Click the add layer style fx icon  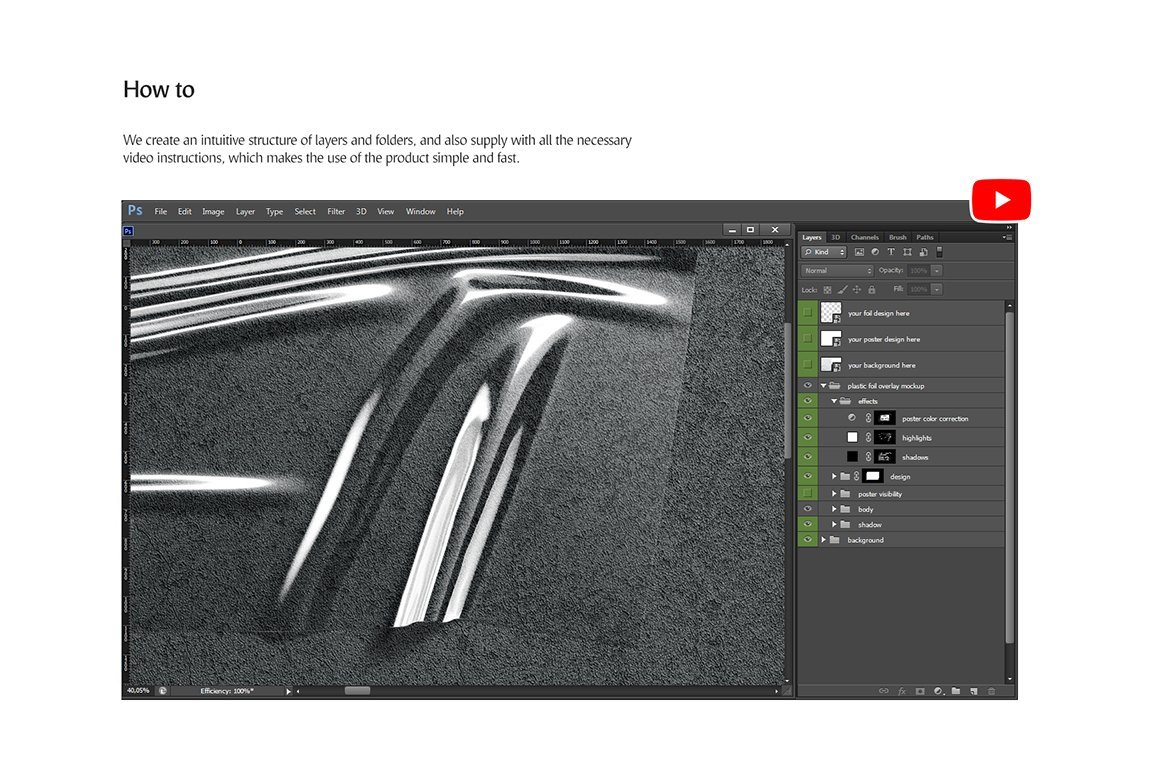tap(901, 691)
